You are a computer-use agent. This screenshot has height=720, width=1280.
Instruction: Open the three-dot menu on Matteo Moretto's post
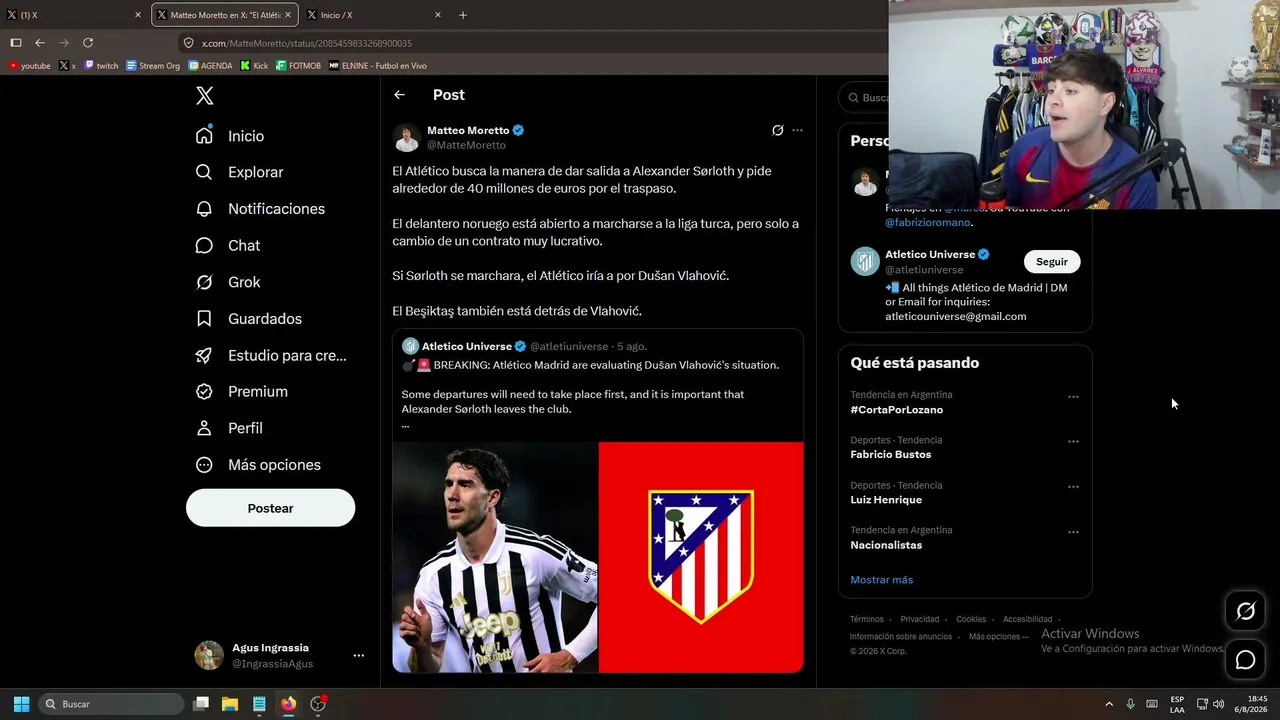coord(797,130)
